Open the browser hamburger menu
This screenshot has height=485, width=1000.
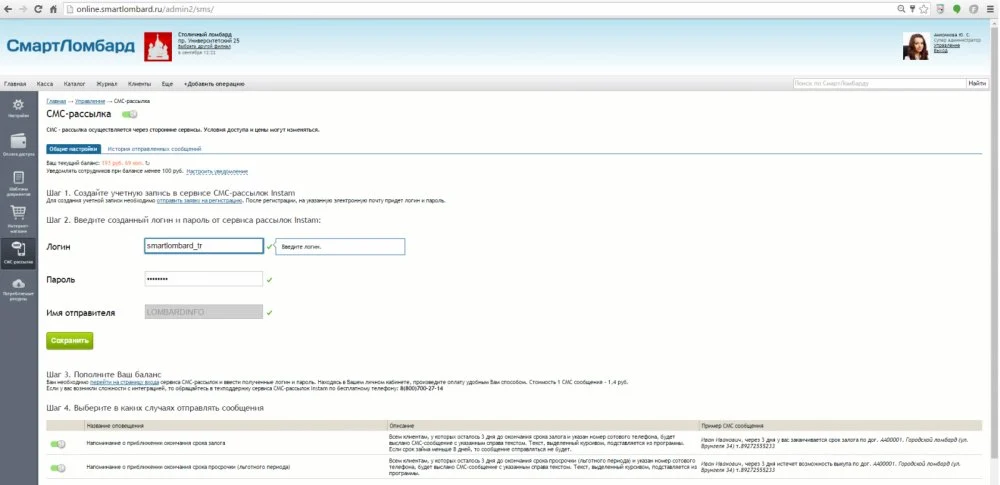(x=991, y=9)
